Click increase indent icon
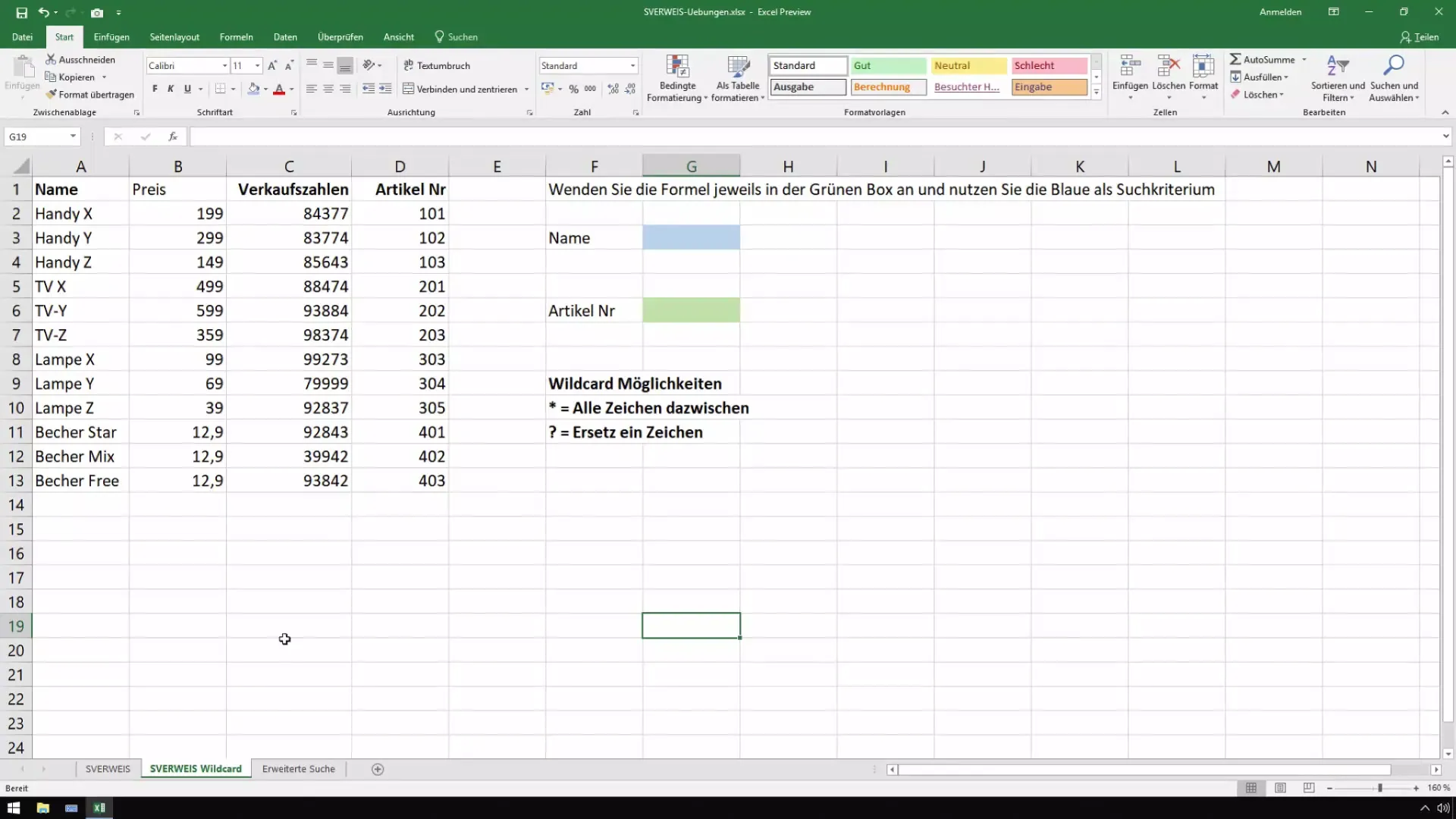Image resolution: width=1456 pixels, height=819 pixels. click(x=385, y=89)
